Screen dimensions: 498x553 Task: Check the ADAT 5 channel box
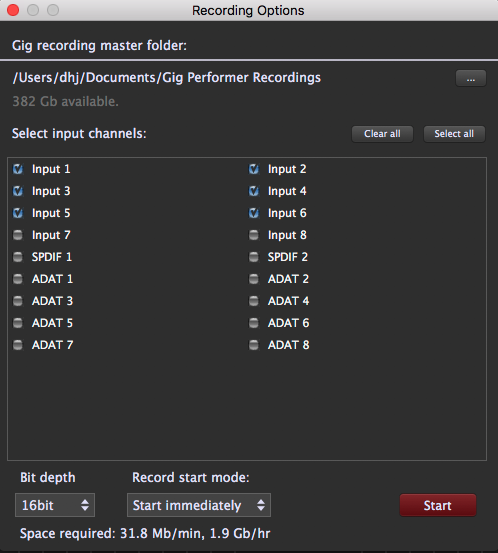coord(18,323)
